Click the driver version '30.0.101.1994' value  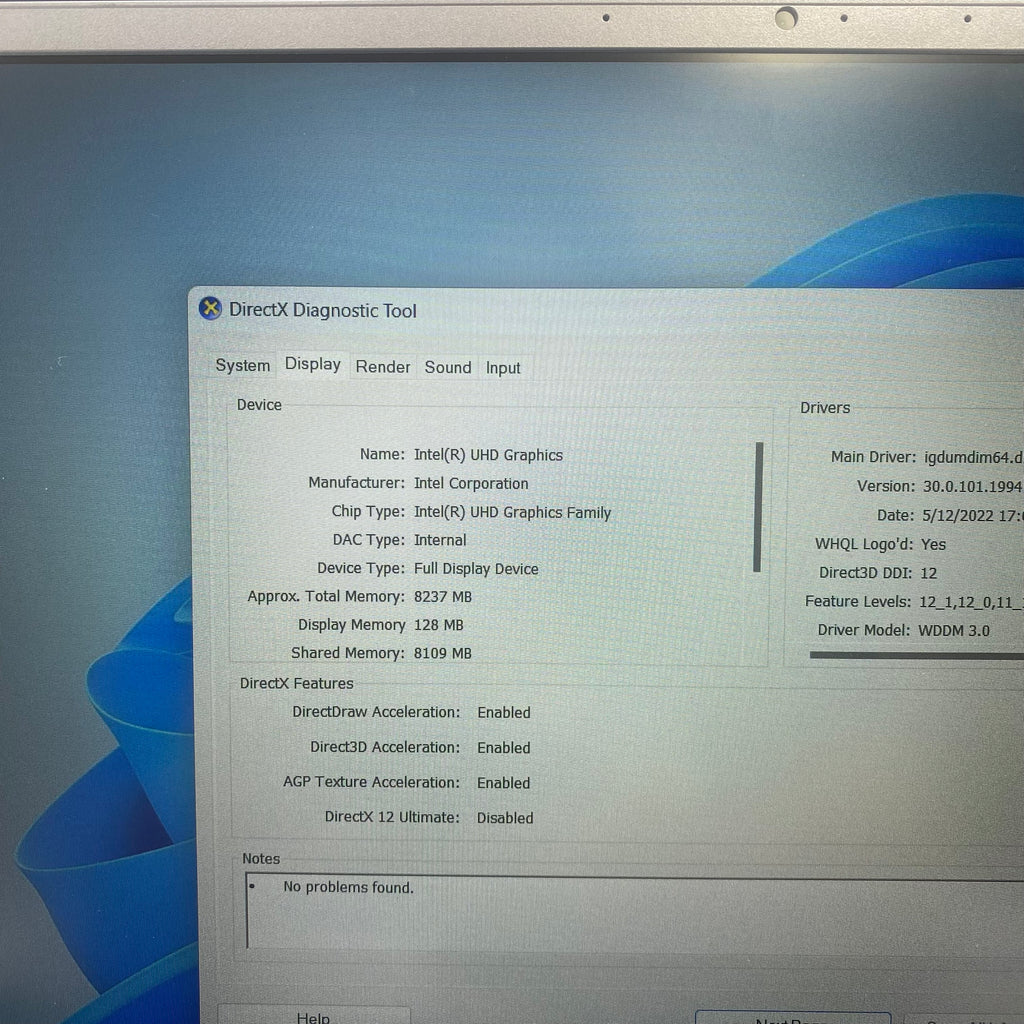[x=972, y=487]
